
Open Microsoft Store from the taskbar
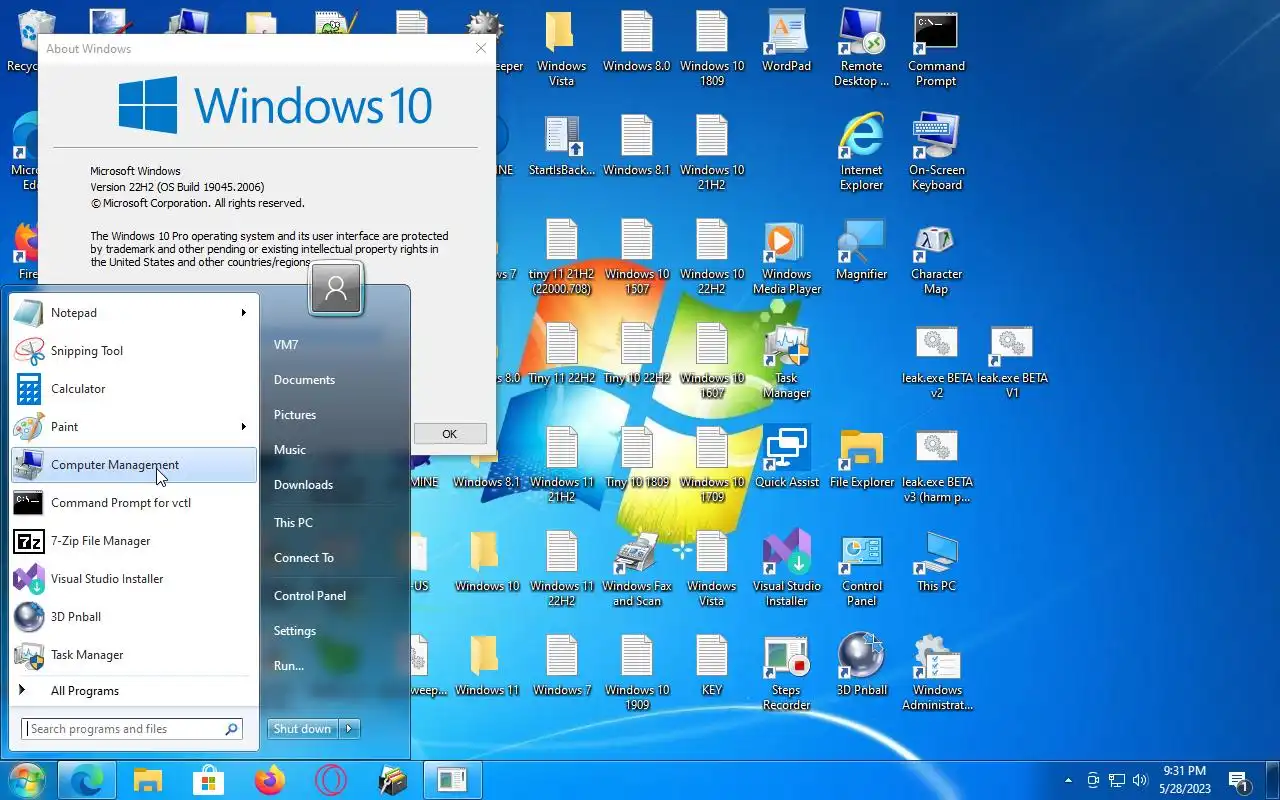(209, 780)
